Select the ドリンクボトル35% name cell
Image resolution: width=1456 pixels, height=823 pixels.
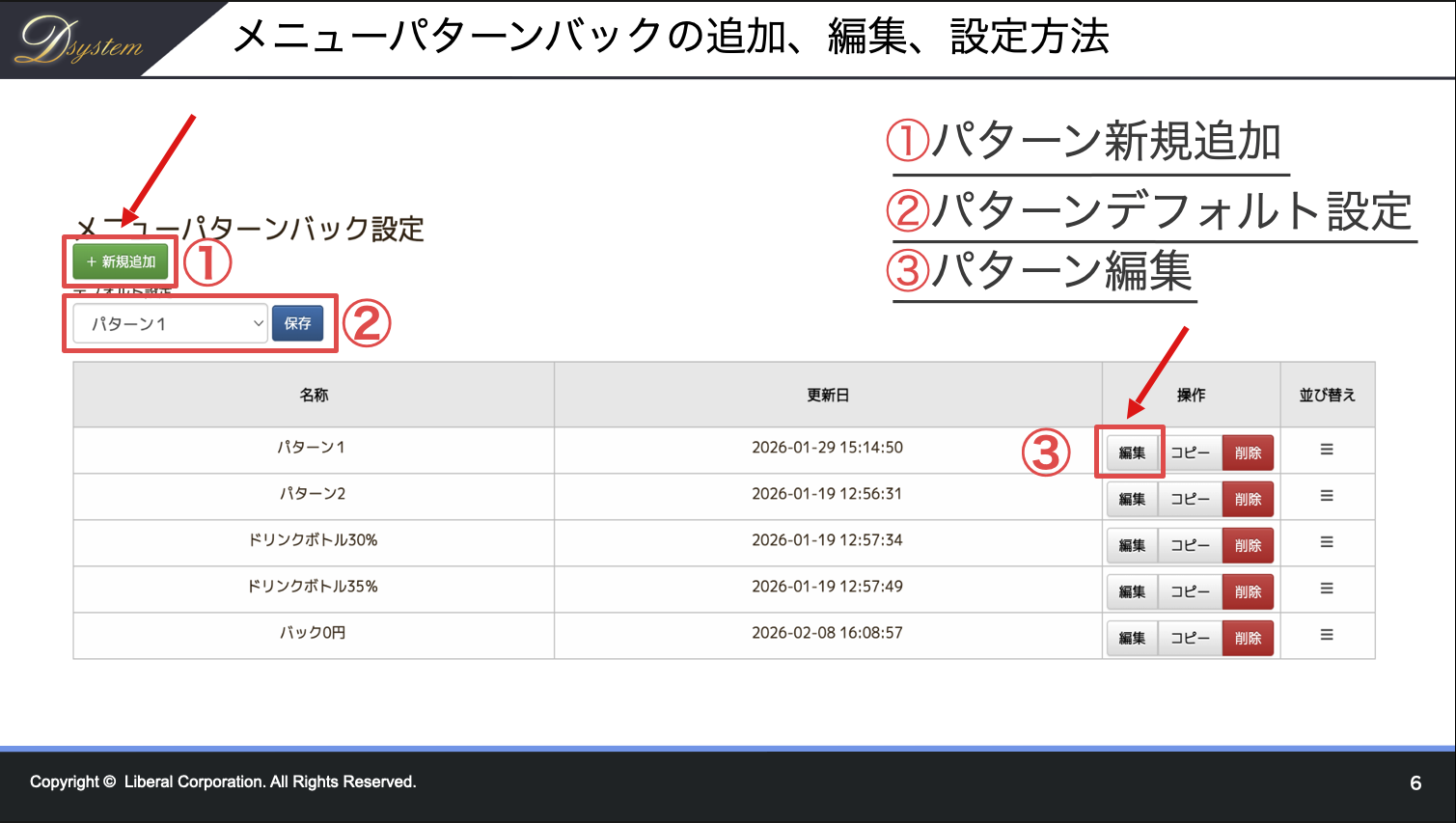314,589
